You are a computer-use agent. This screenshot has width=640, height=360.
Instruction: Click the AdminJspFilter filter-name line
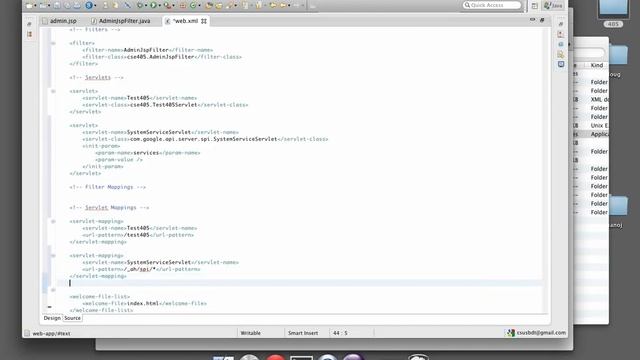[147, 50]
